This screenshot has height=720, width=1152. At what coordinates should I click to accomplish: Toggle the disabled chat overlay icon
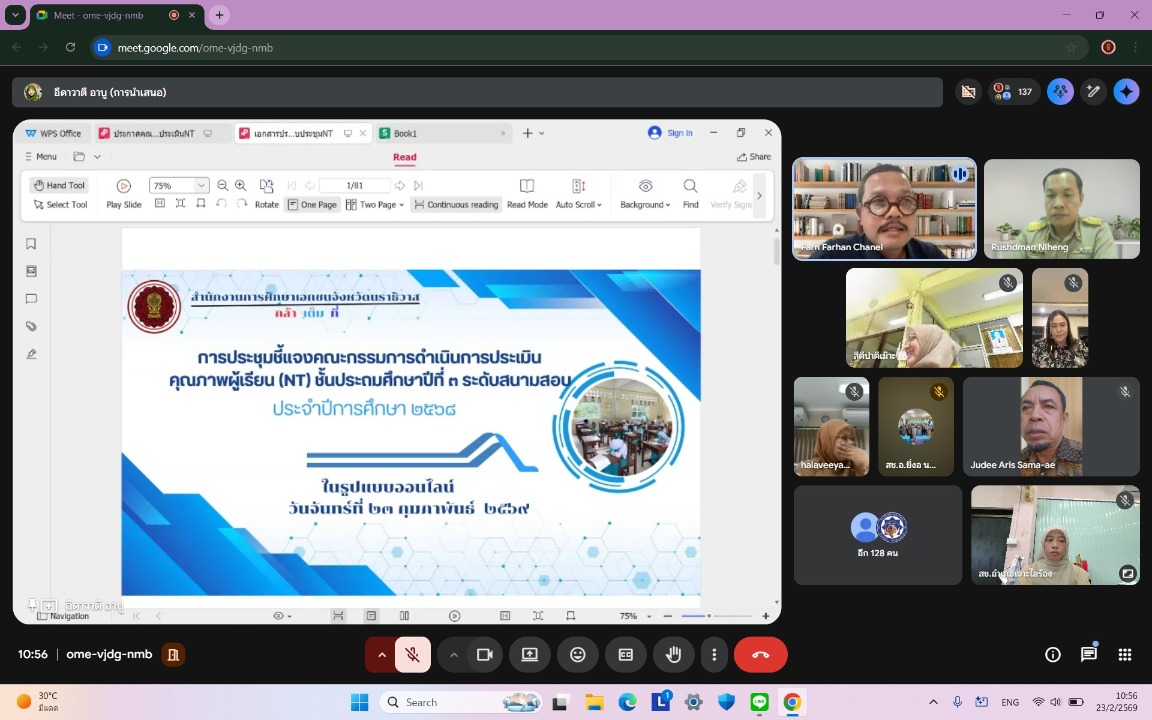pyautogui.click(x=968, y=92)
